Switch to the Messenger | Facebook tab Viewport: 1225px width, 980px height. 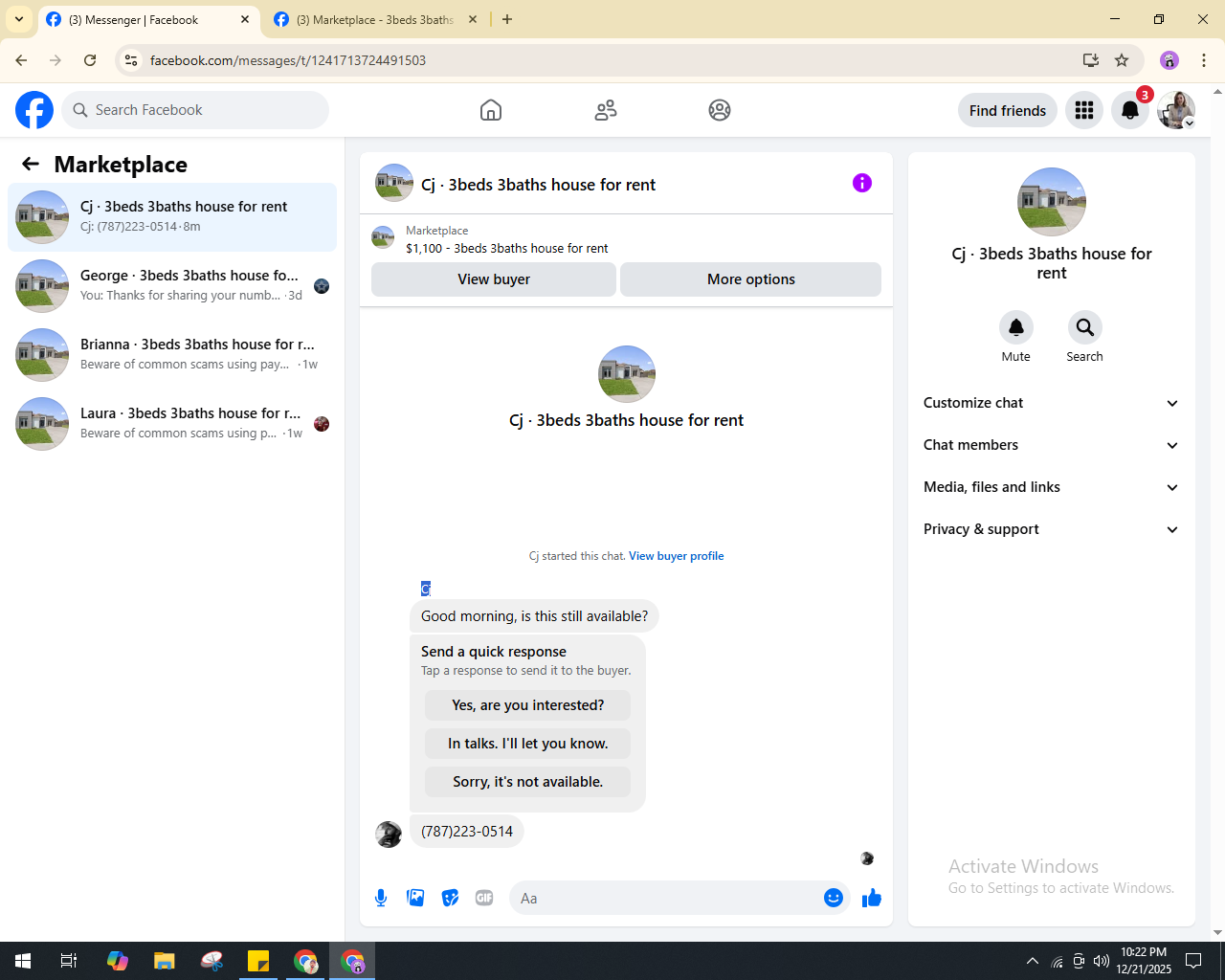pyautogui.click(x=148, y=19)
